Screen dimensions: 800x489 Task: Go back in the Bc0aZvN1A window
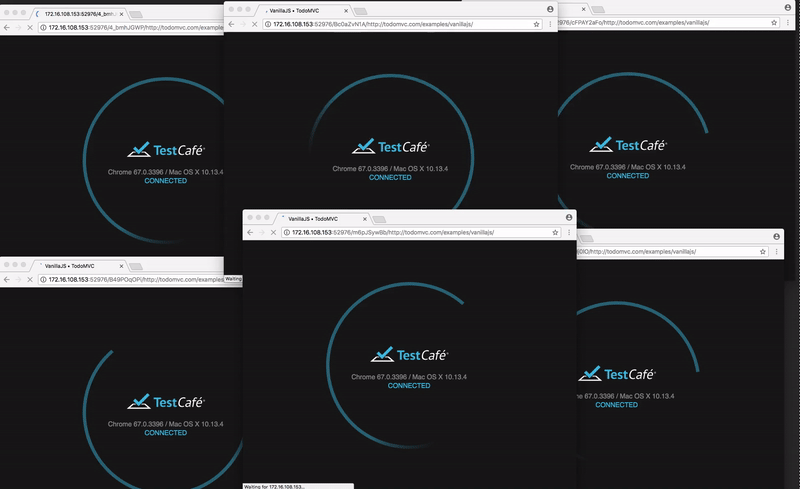click(x=231, y=24)
